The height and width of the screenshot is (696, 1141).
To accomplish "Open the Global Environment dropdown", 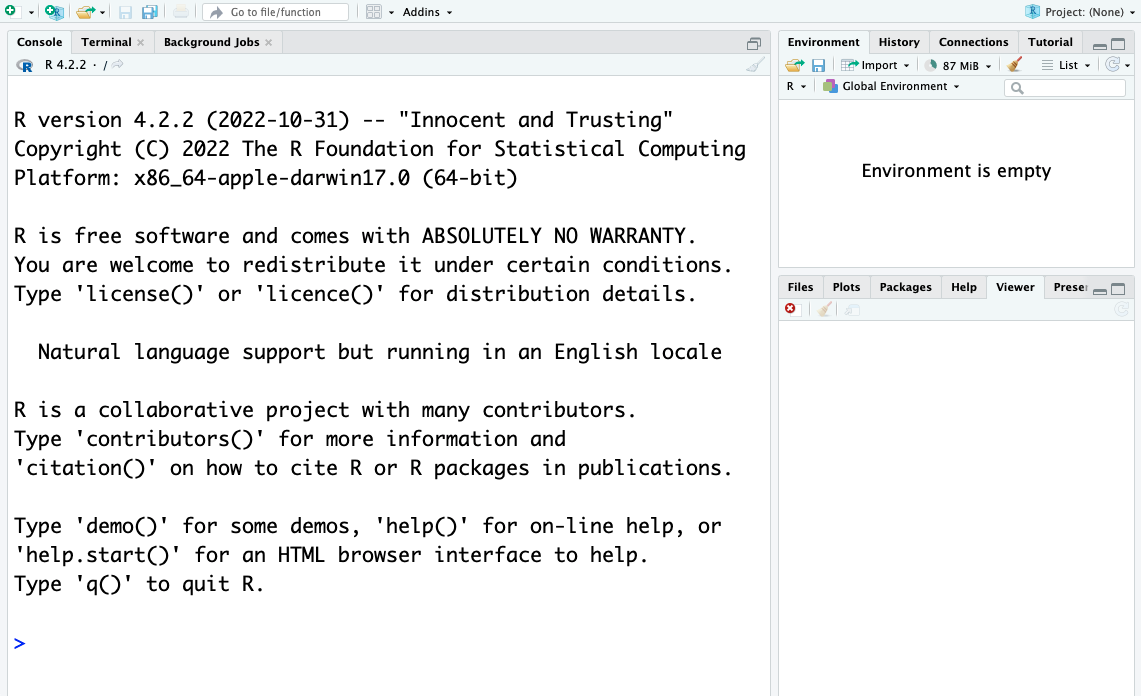I will (x=891, y=87).
